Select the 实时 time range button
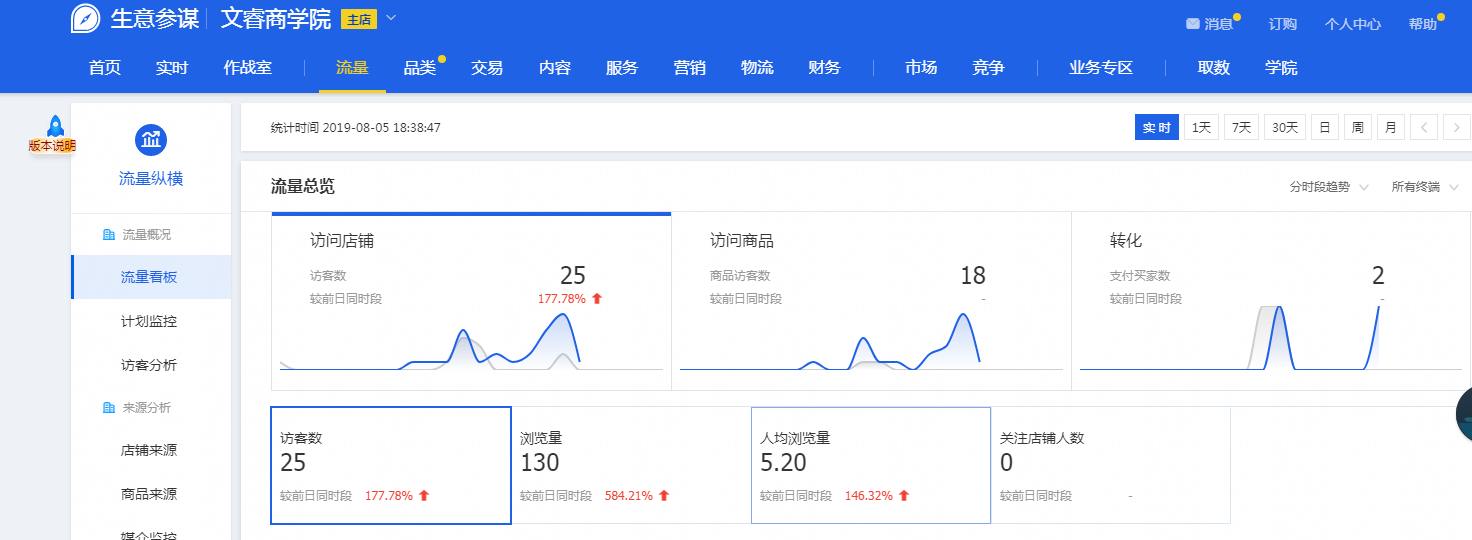 pos(1157,128)
